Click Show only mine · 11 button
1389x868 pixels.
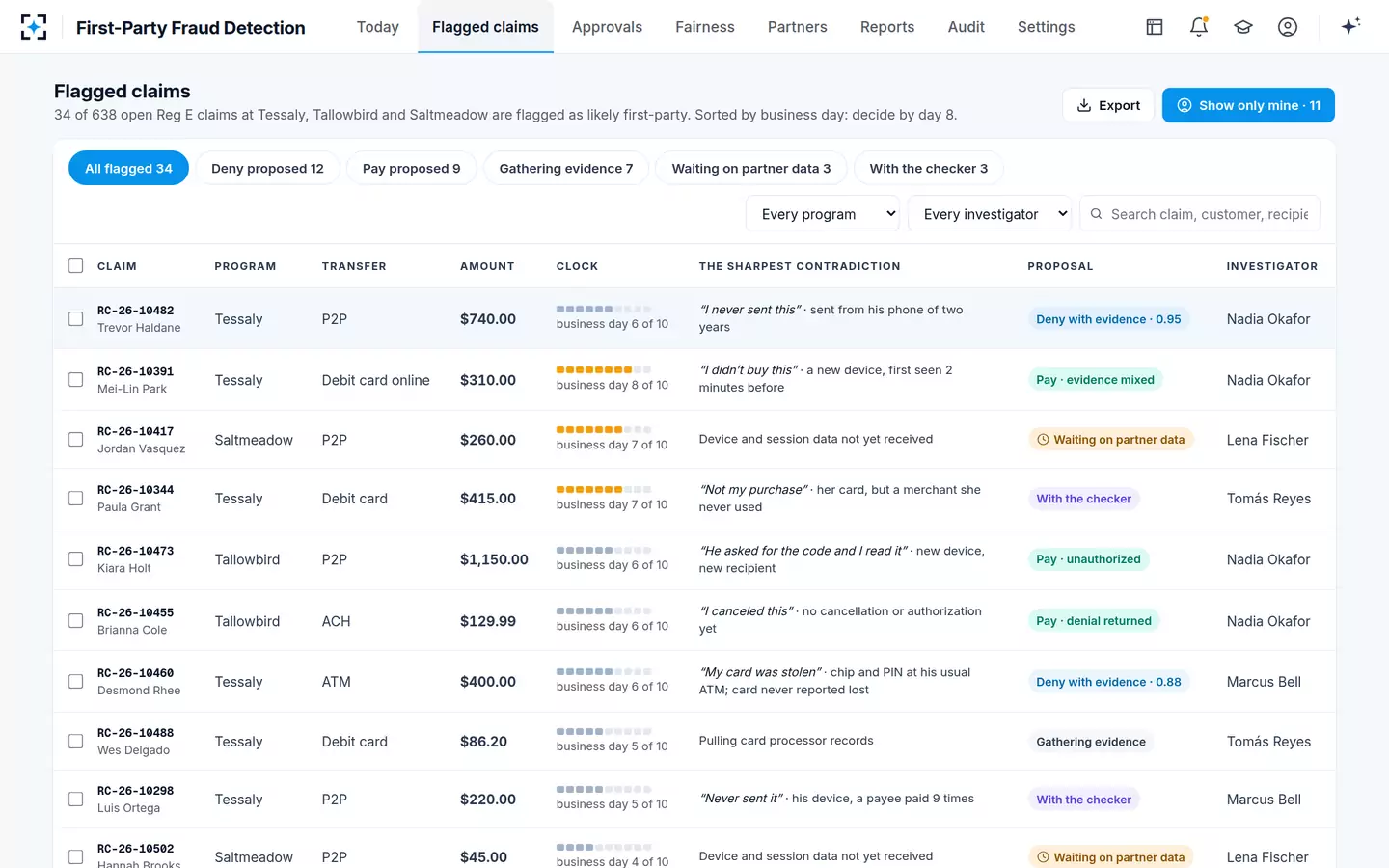click(x=1248, y=105)
